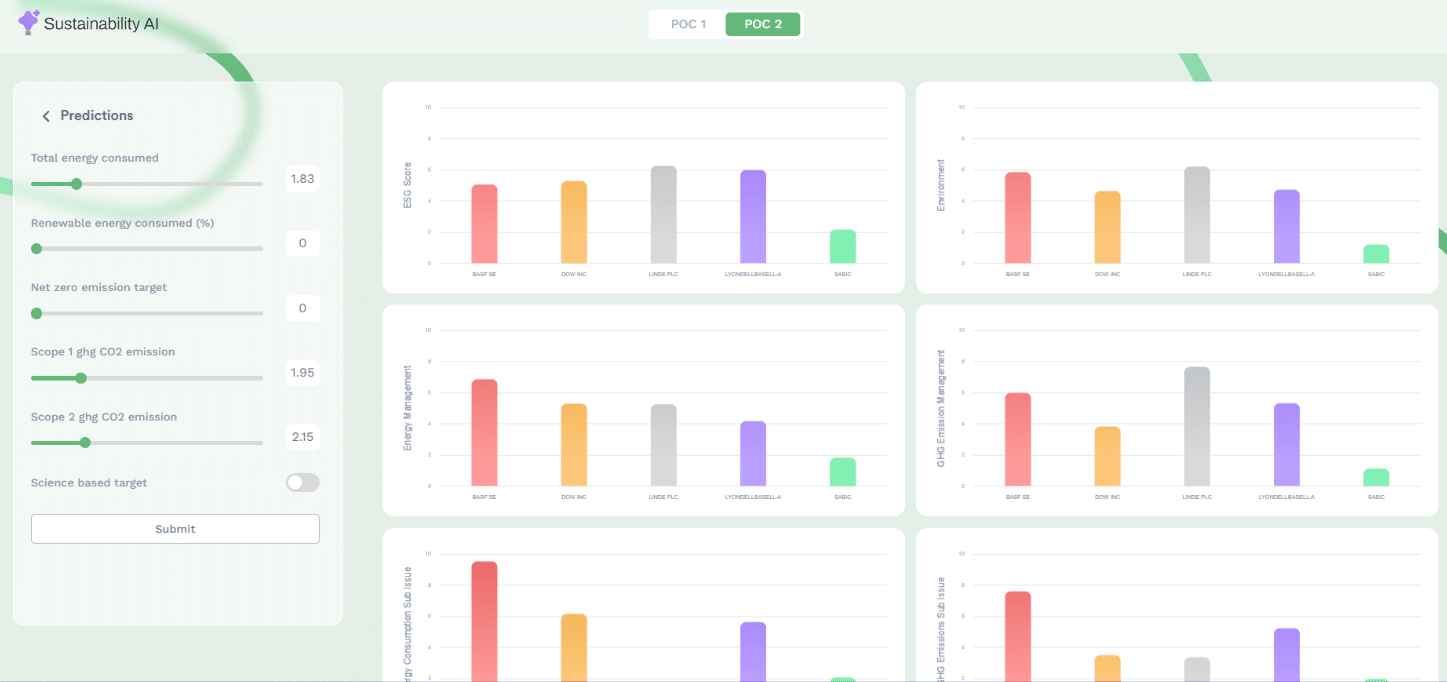The height and width of the screenshot is (682, 1447).
Task: Click the Renewable energy consumed value box
Action: click(302, 244)
